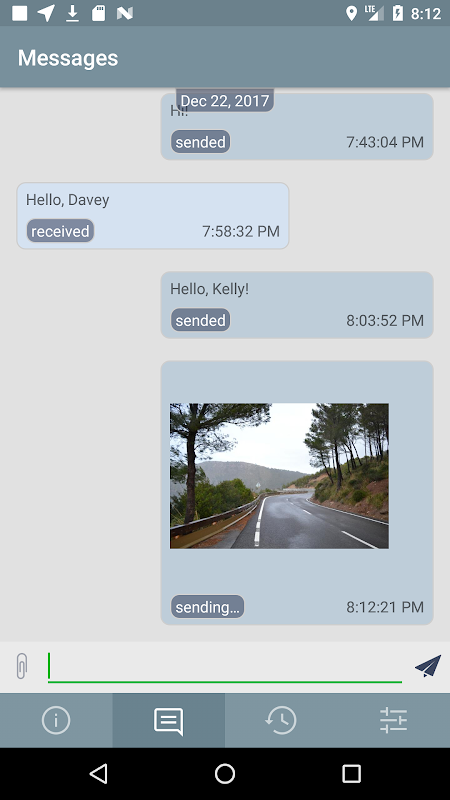450x800 pixels.
Task: Tap the Messages header title
Action: pyautogui.click(x=68, y=58)
